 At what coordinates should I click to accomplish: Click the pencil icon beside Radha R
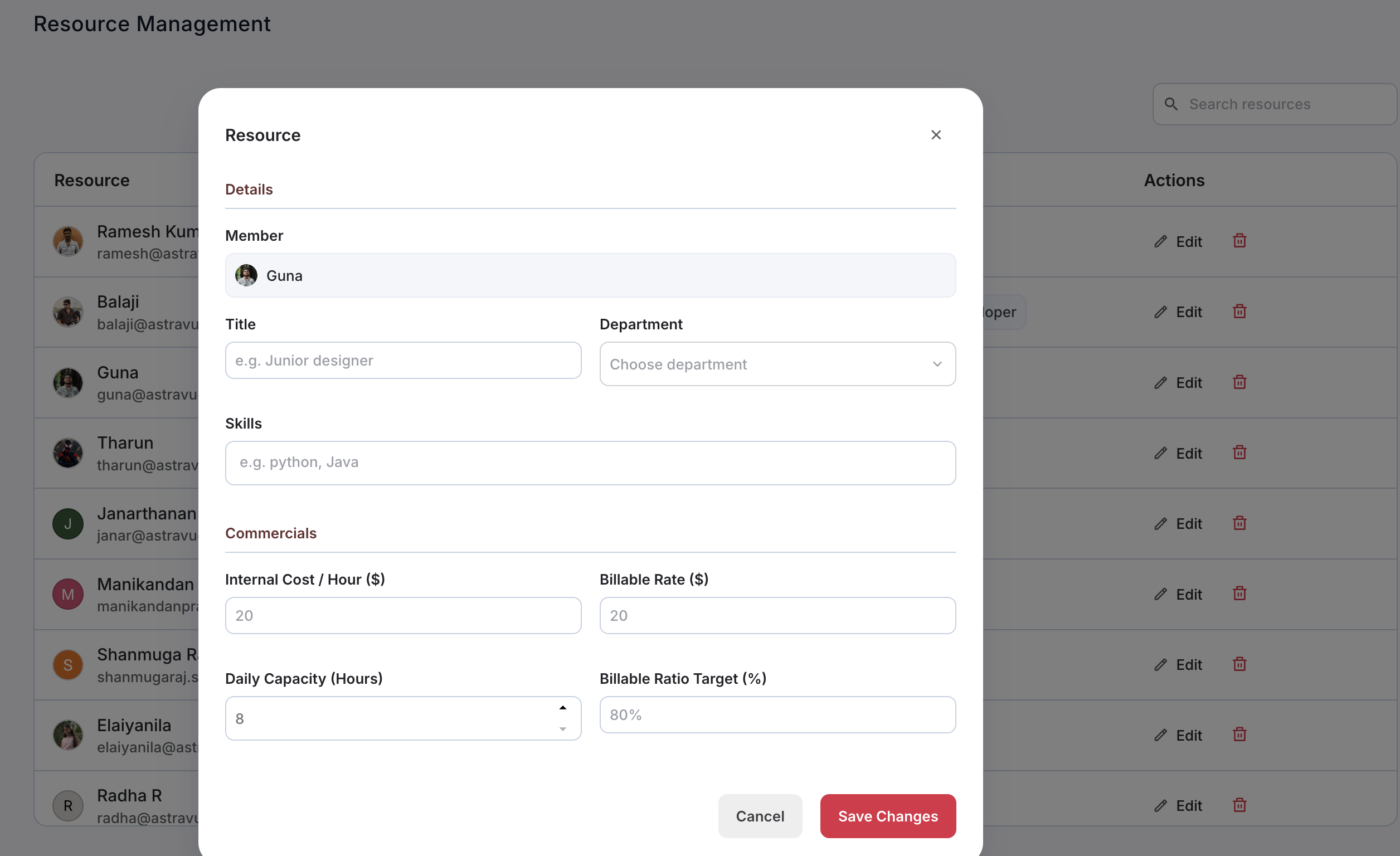click(x=1161, y=805)
